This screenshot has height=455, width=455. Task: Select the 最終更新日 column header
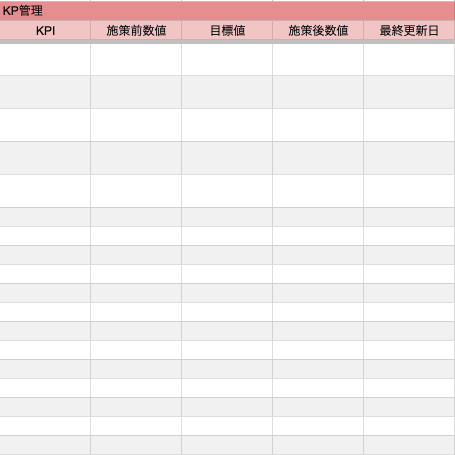(x=409, y=31)
